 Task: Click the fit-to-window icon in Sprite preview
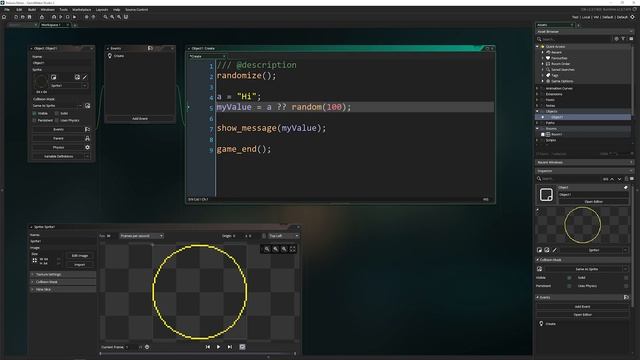(x=293, y=249)
